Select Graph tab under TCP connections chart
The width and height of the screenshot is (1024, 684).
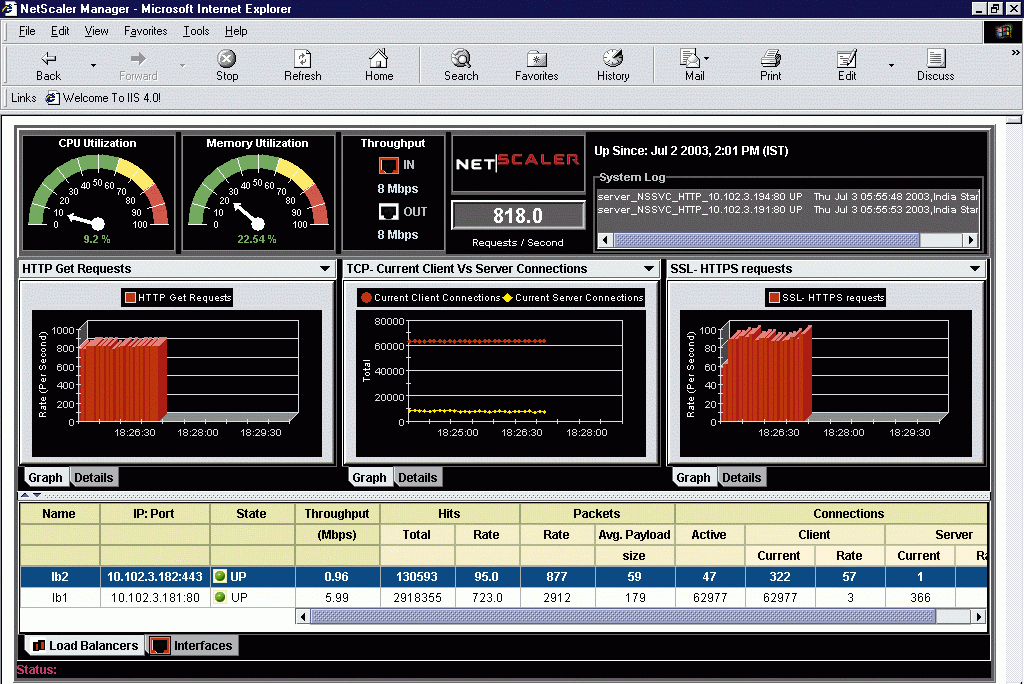coord(369,478)
